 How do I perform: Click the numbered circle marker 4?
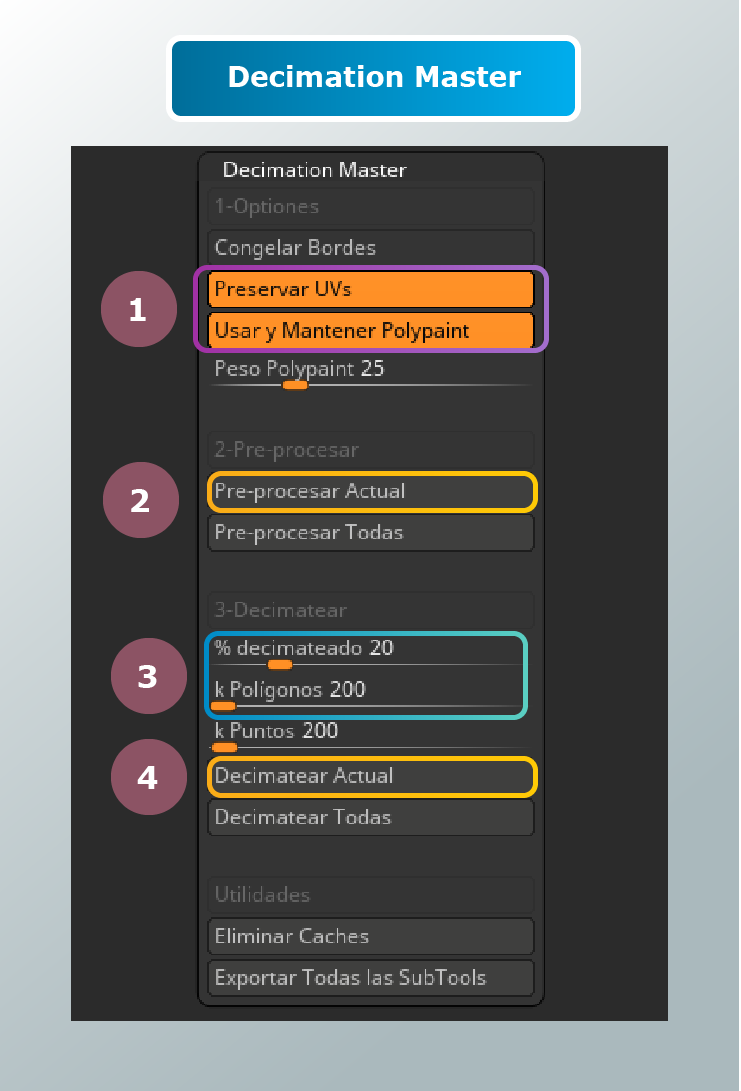pos(148,777)
